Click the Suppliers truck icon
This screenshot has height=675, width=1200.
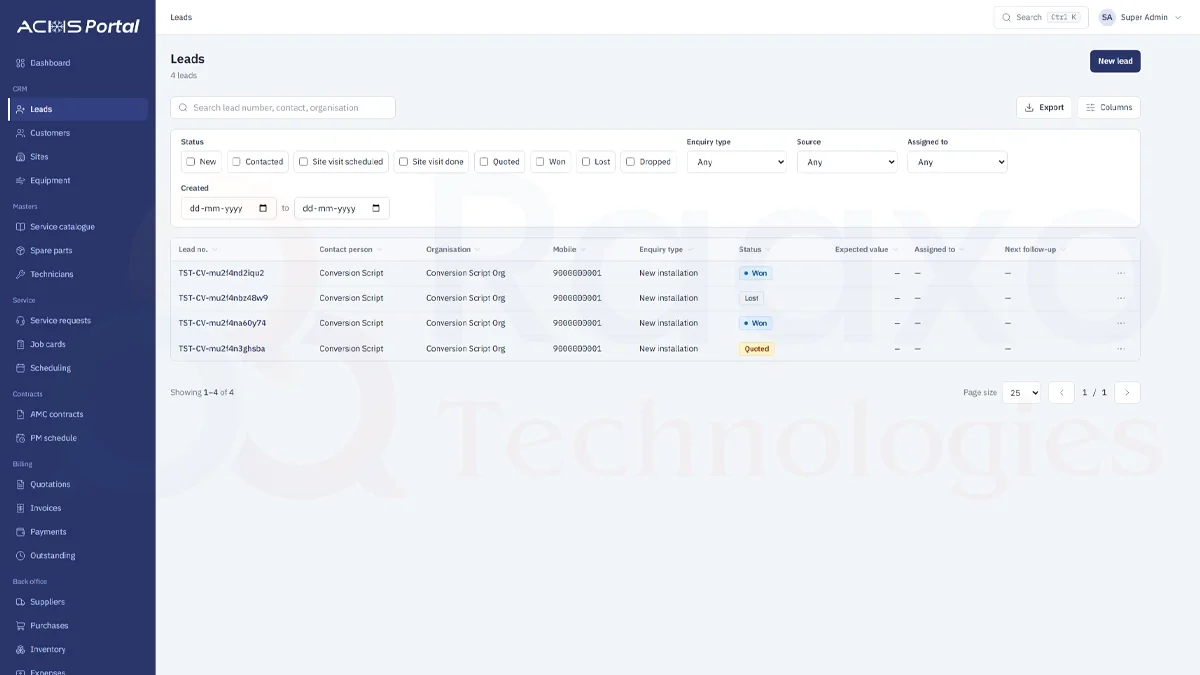(x=20, y=602)
